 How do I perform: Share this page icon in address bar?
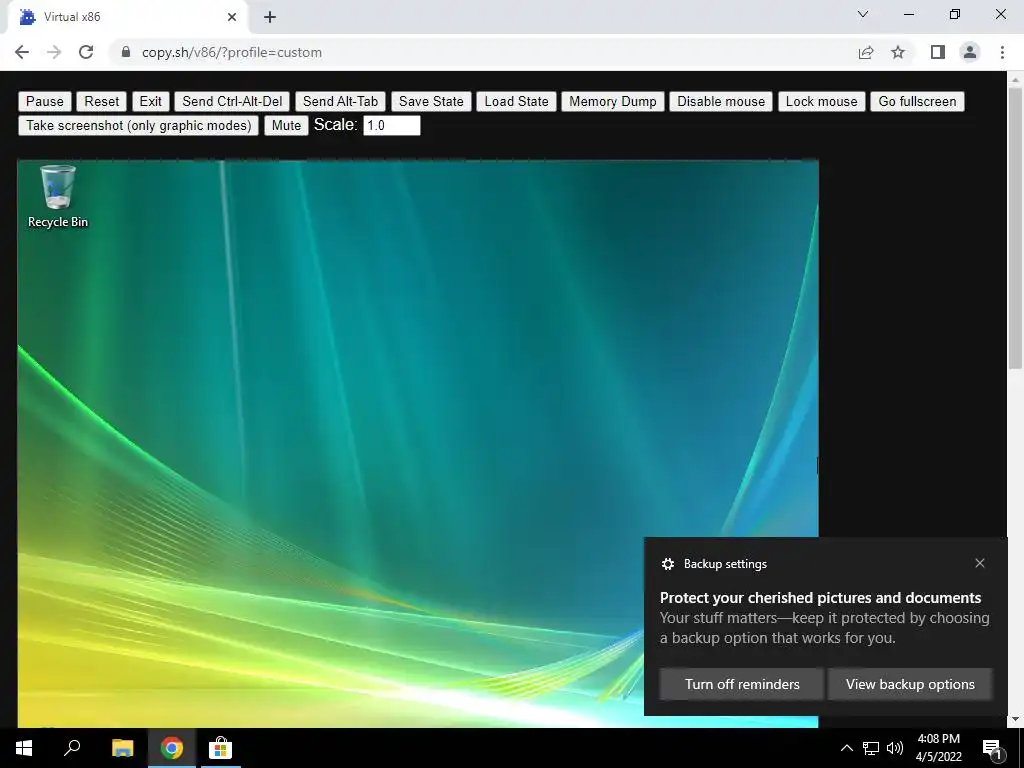coord(866,52)
